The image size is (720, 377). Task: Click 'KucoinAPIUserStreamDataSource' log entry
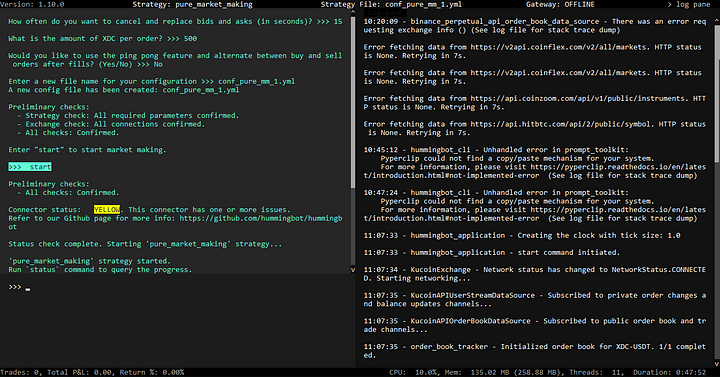(535, 299)
